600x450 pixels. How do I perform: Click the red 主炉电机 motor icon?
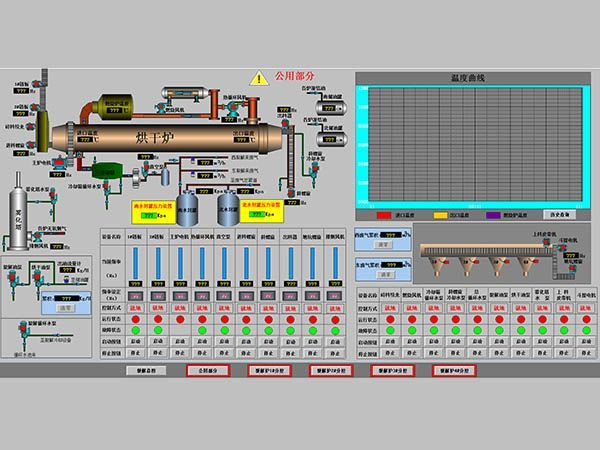click(x=59, y=165)
